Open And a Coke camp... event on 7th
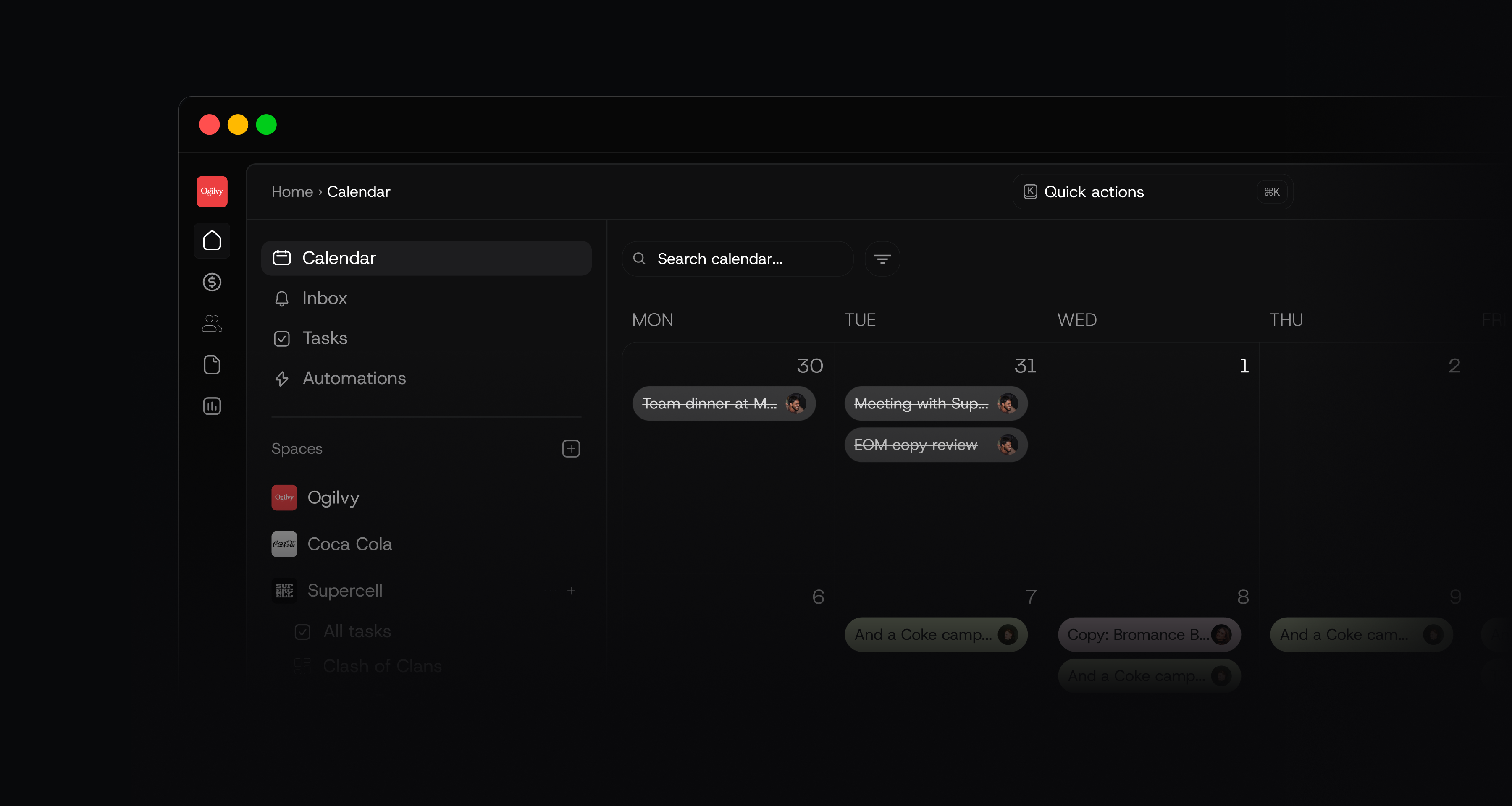This screenshot has height=806, width=1512. (936, 635)
